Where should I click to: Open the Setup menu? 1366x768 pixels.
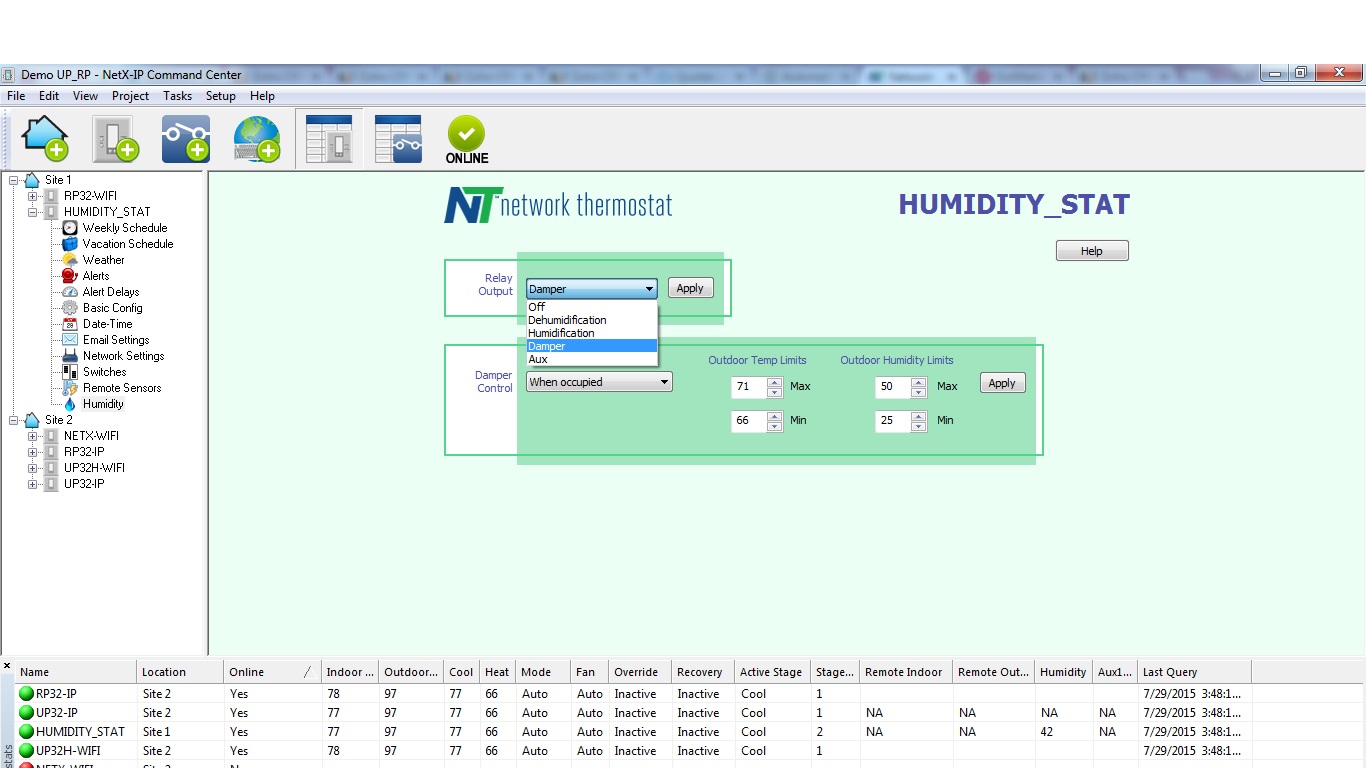(x=220, y=96)
